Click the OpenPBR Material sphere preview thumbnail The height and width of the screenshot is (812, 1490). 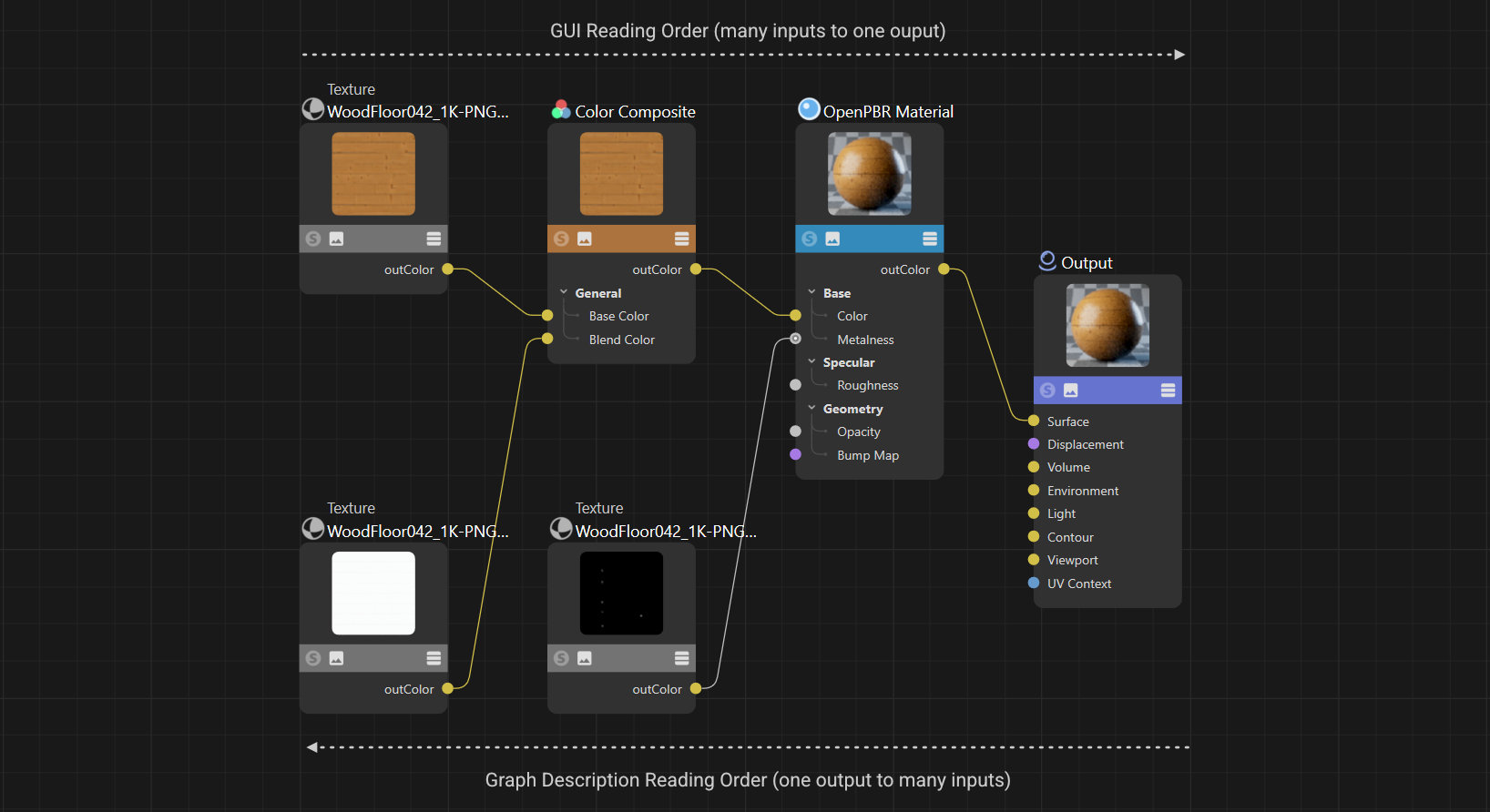pos(869,174)
